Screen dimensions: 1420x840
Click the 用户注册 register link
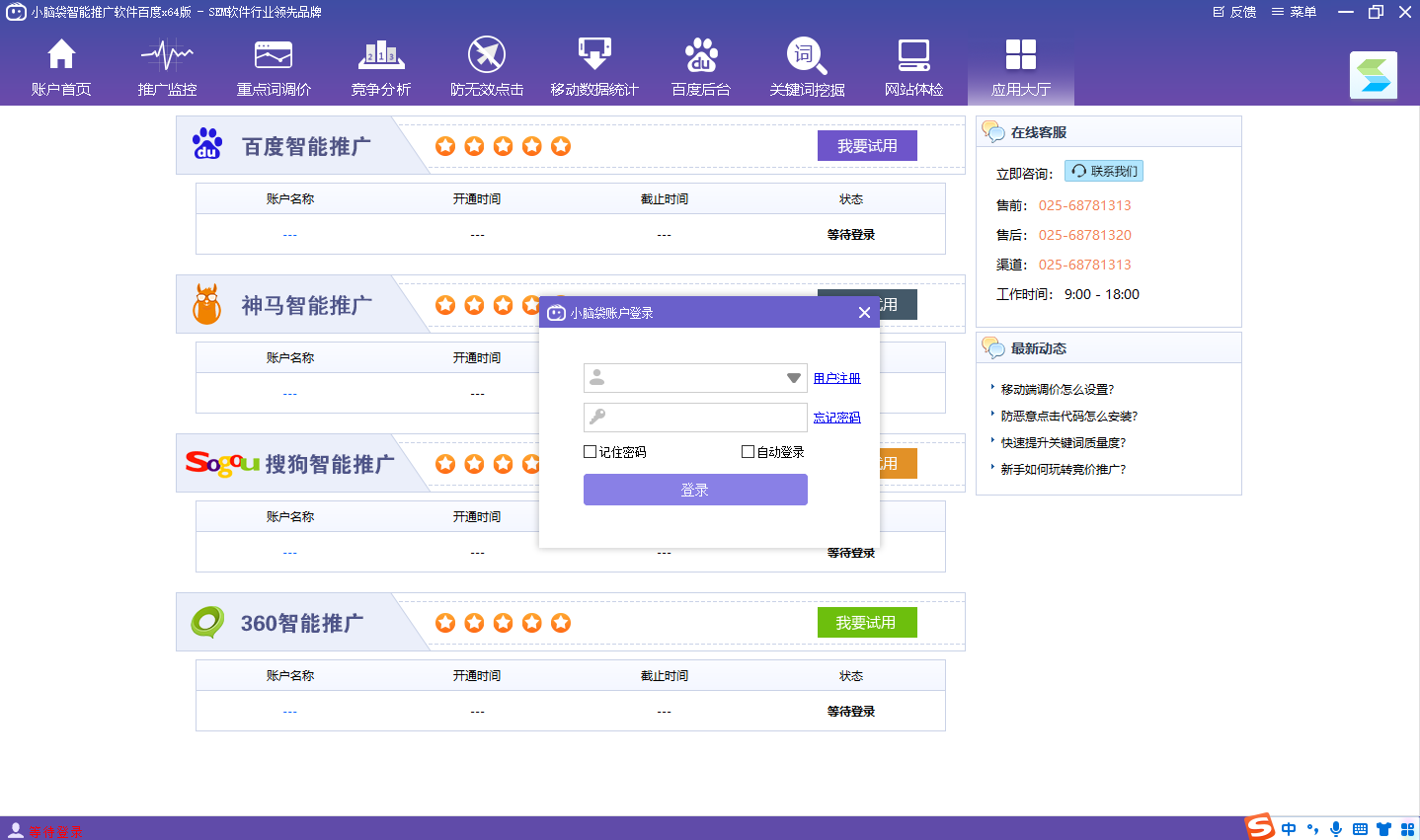click(836, 378)
